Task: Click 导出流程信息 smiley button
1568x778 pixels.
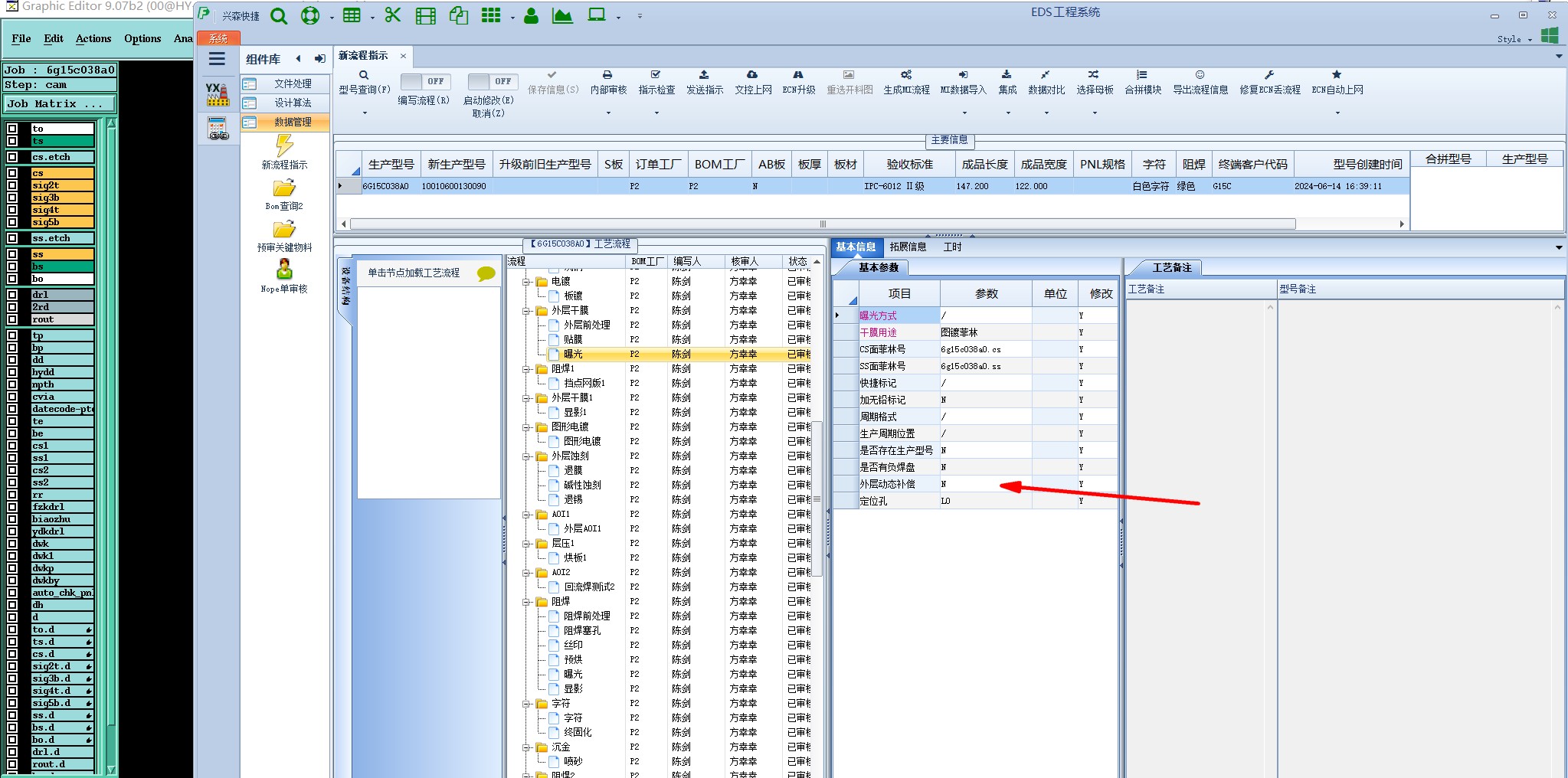Action: click(1200, 82)
